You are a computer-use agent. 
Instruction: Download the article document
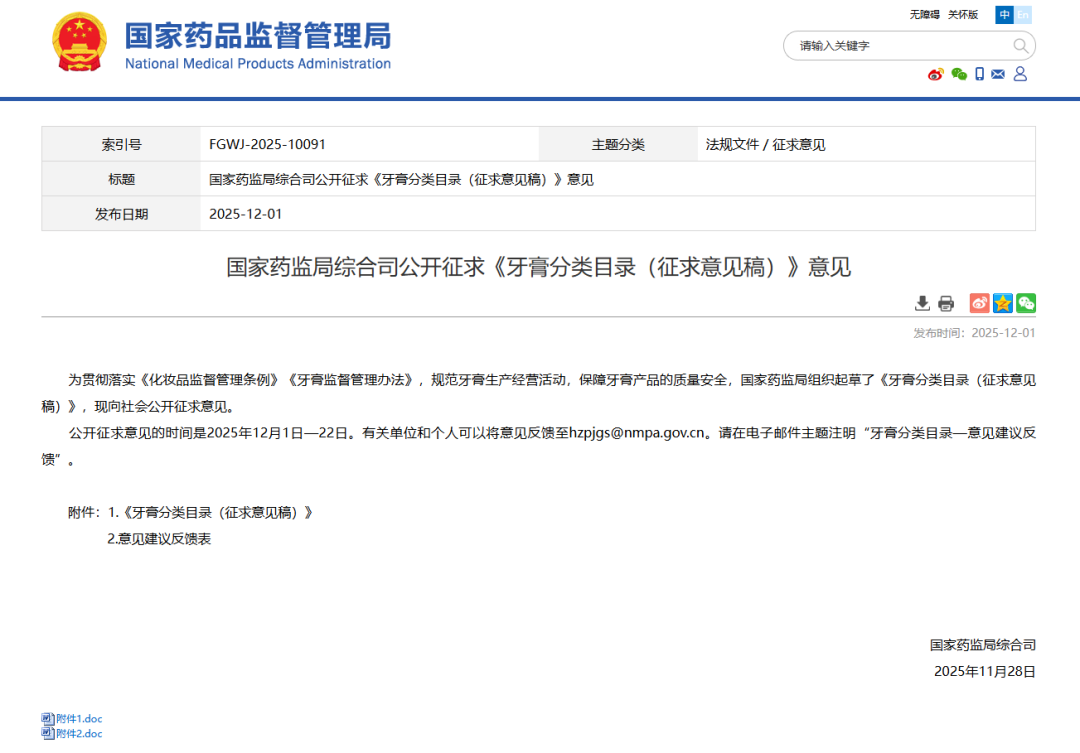922,303
